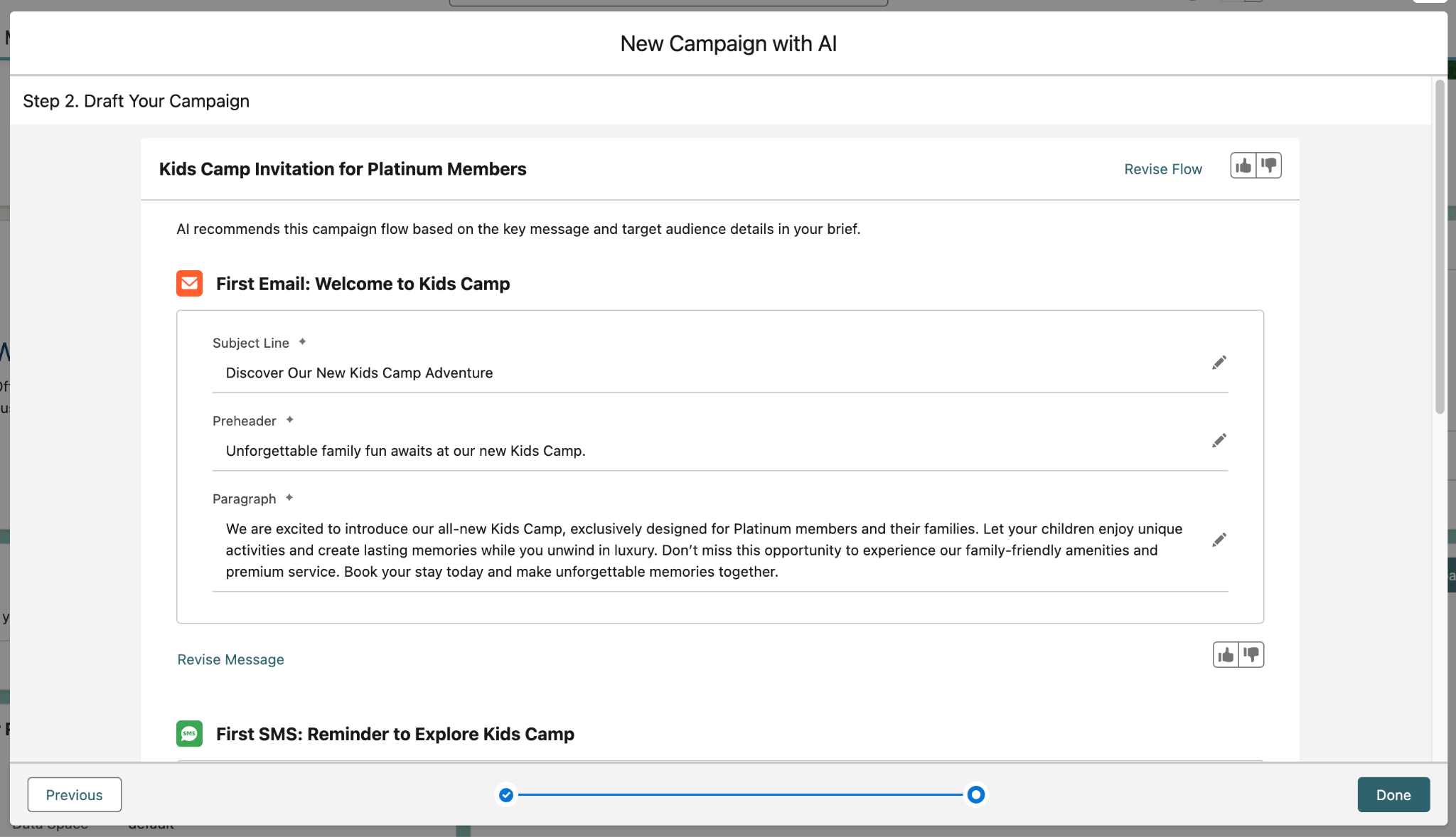Thumbs up the First Email message
The image size is (1456, 837).
(1225, 655)
